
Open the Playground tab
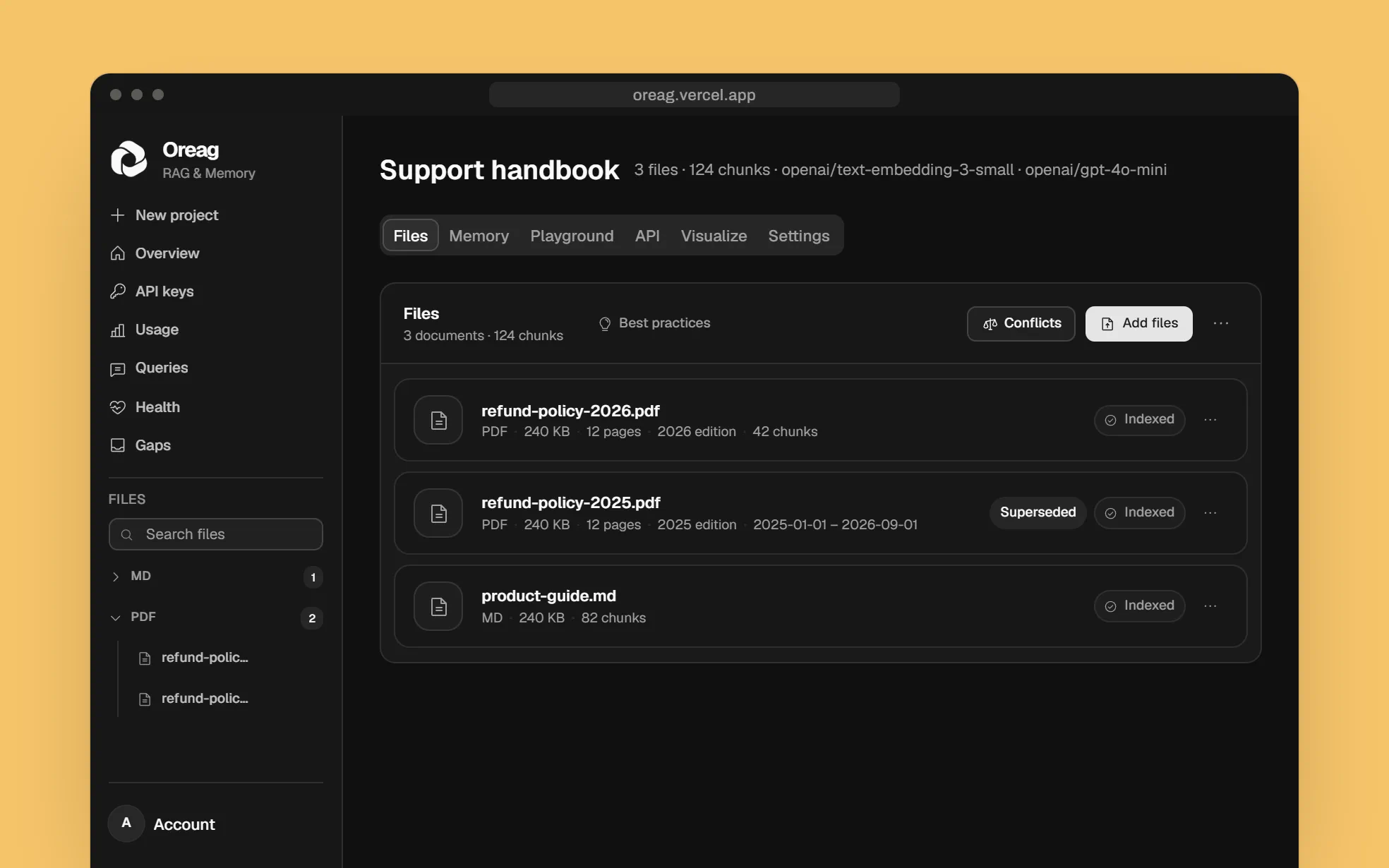572,235
